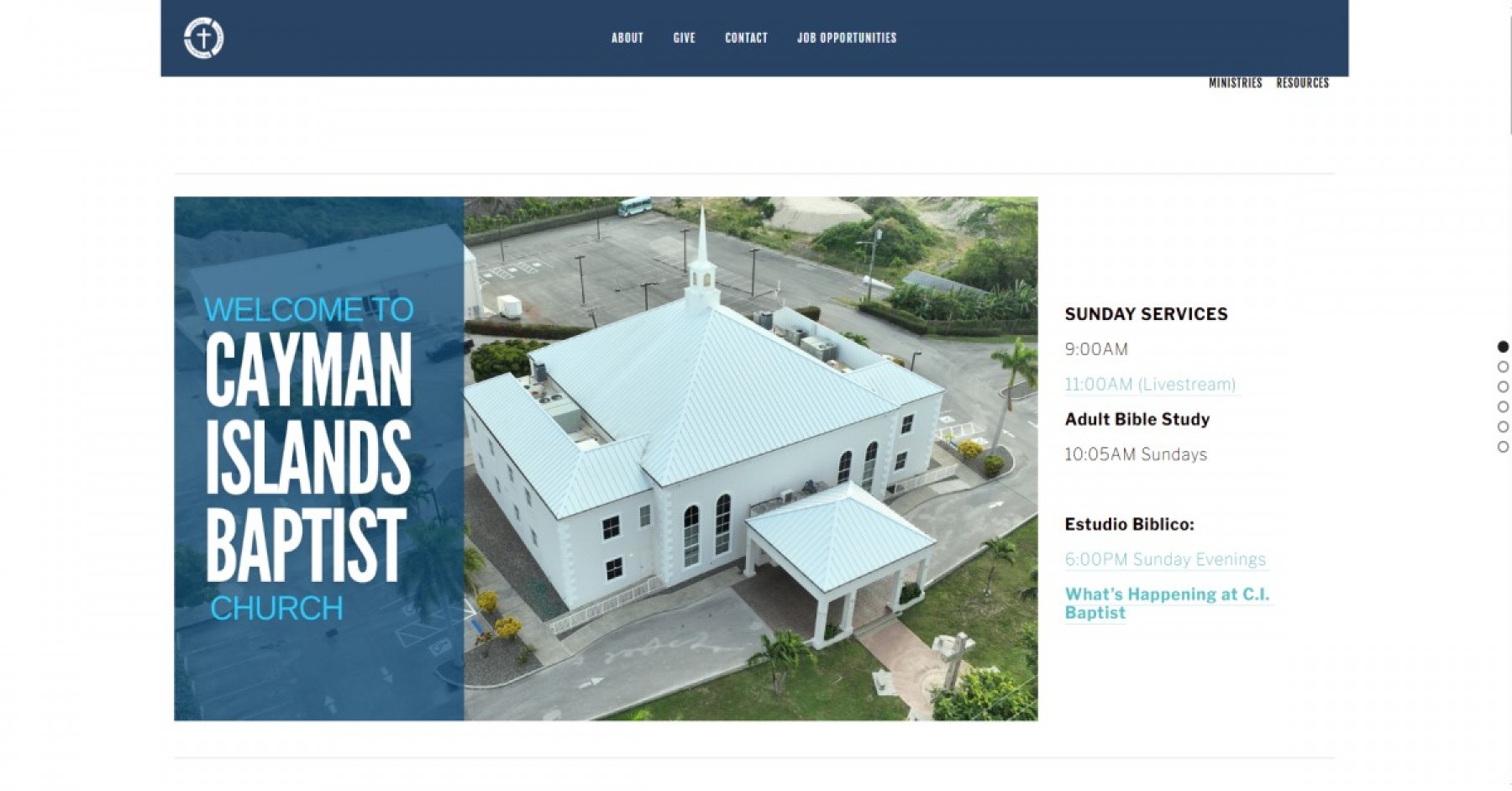This screenshot has width=1512, height=791.
Task: Click the Adult Bible Study heading
Action: pos(1137,419)
